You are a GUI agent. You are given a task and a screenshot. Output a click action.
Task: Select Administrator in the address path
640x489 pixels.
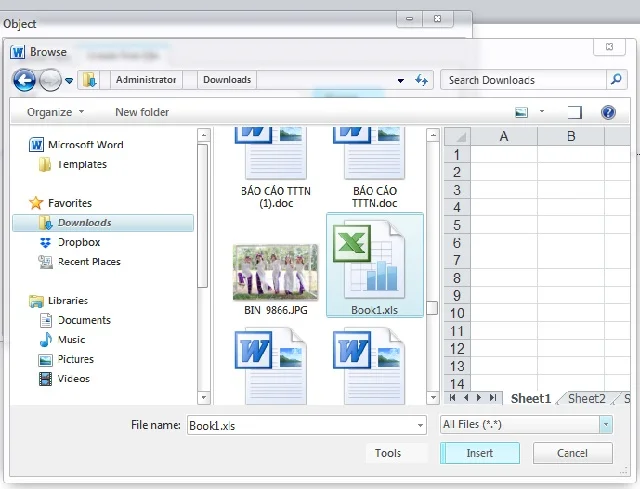[146, 80]
